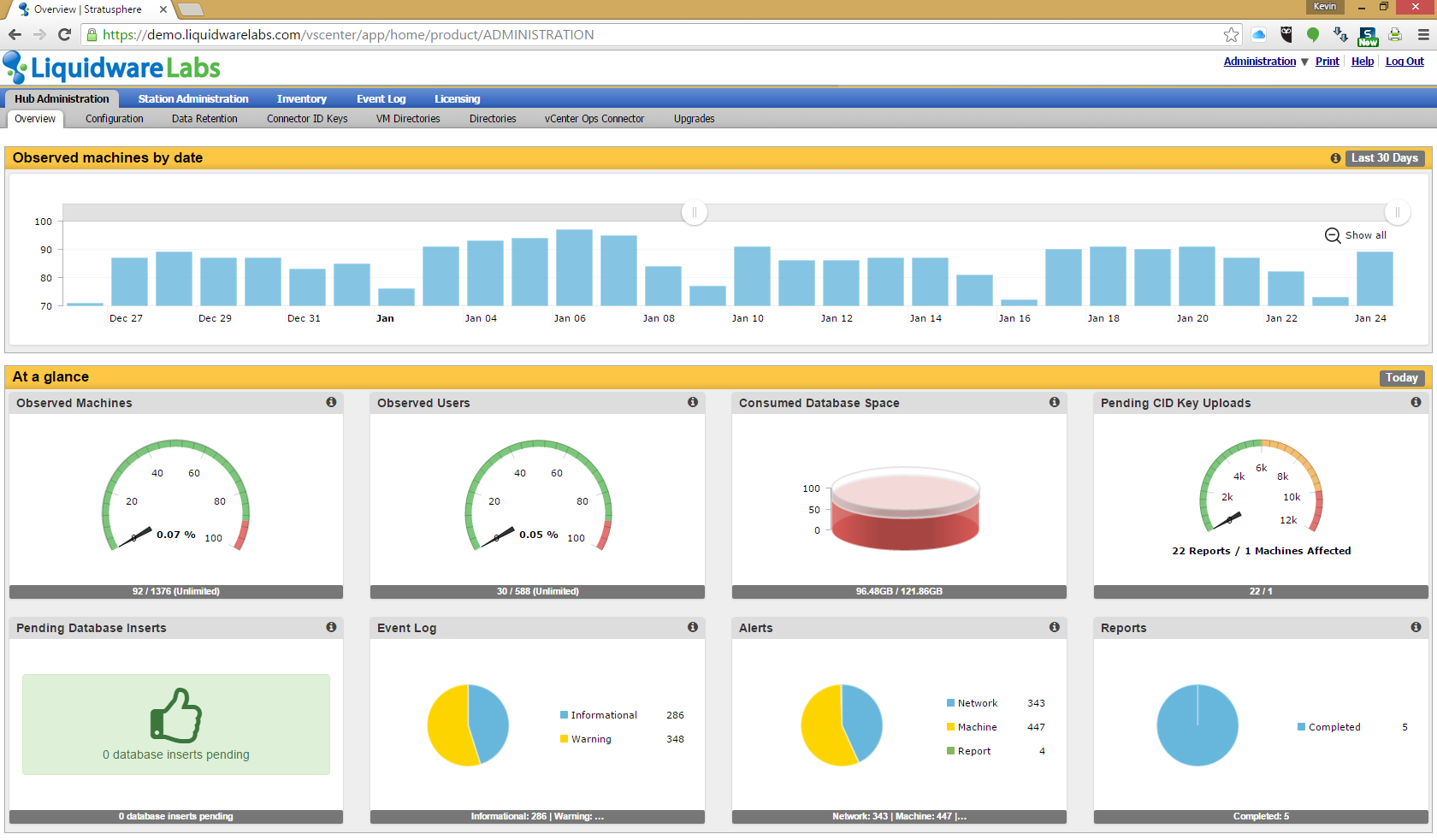Open the Last 30 Days range selector
Viewport: 1437px width, 840px height.
tap(1385, 158)
